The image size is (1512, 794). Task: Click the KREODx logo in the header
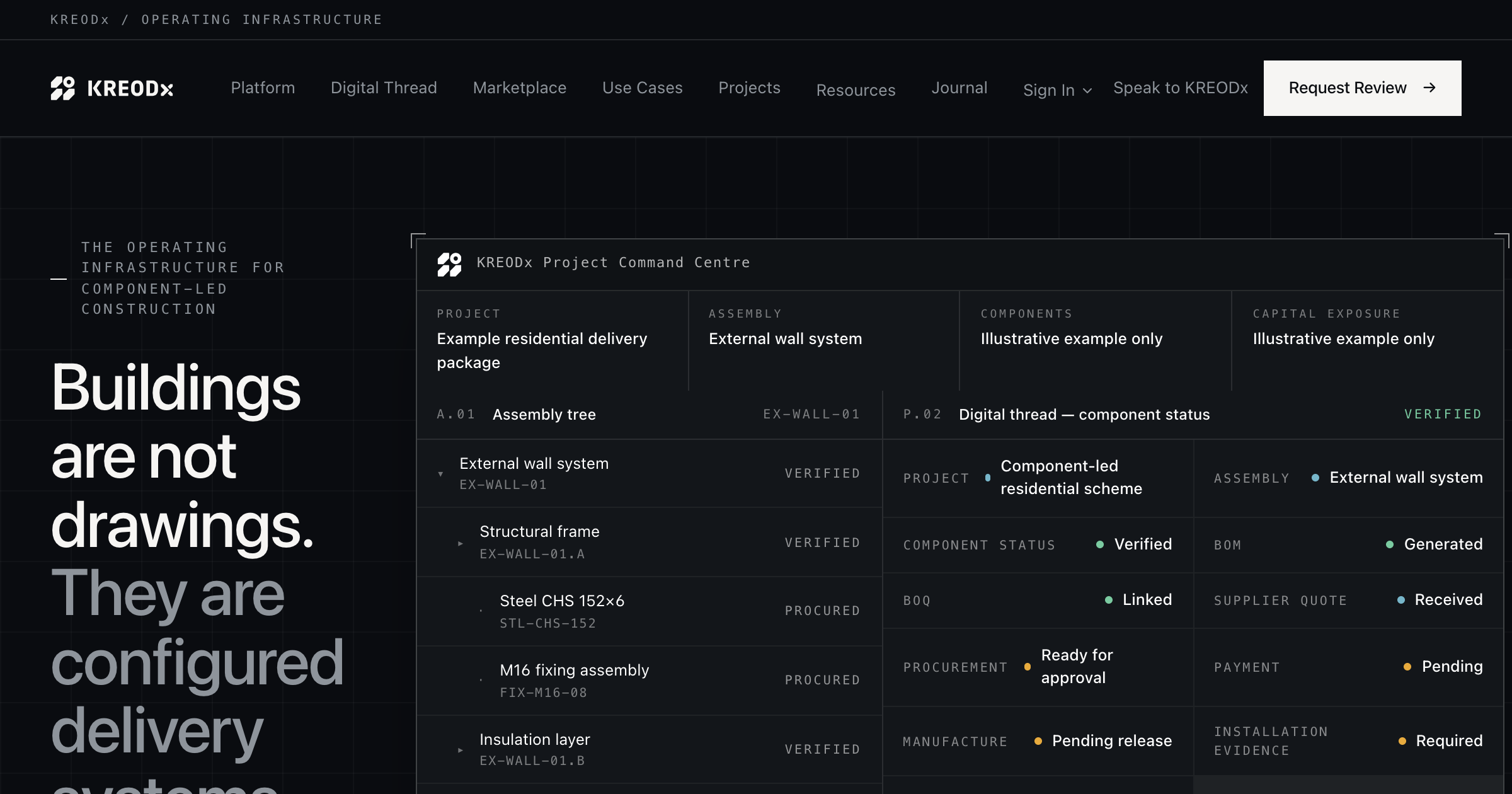(x=112, y=88)
